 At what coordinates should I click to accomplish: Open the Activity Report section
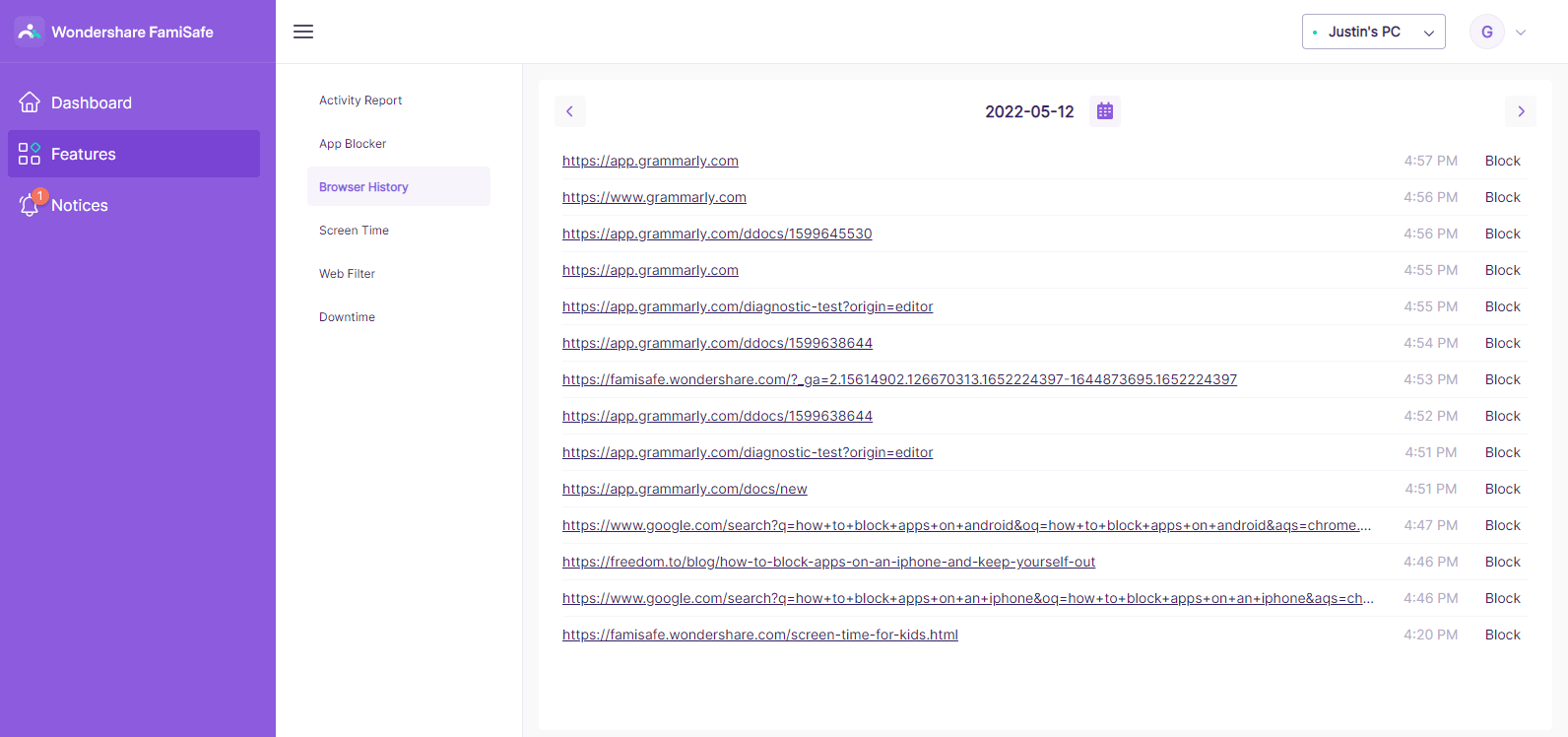tap(360, 100)
